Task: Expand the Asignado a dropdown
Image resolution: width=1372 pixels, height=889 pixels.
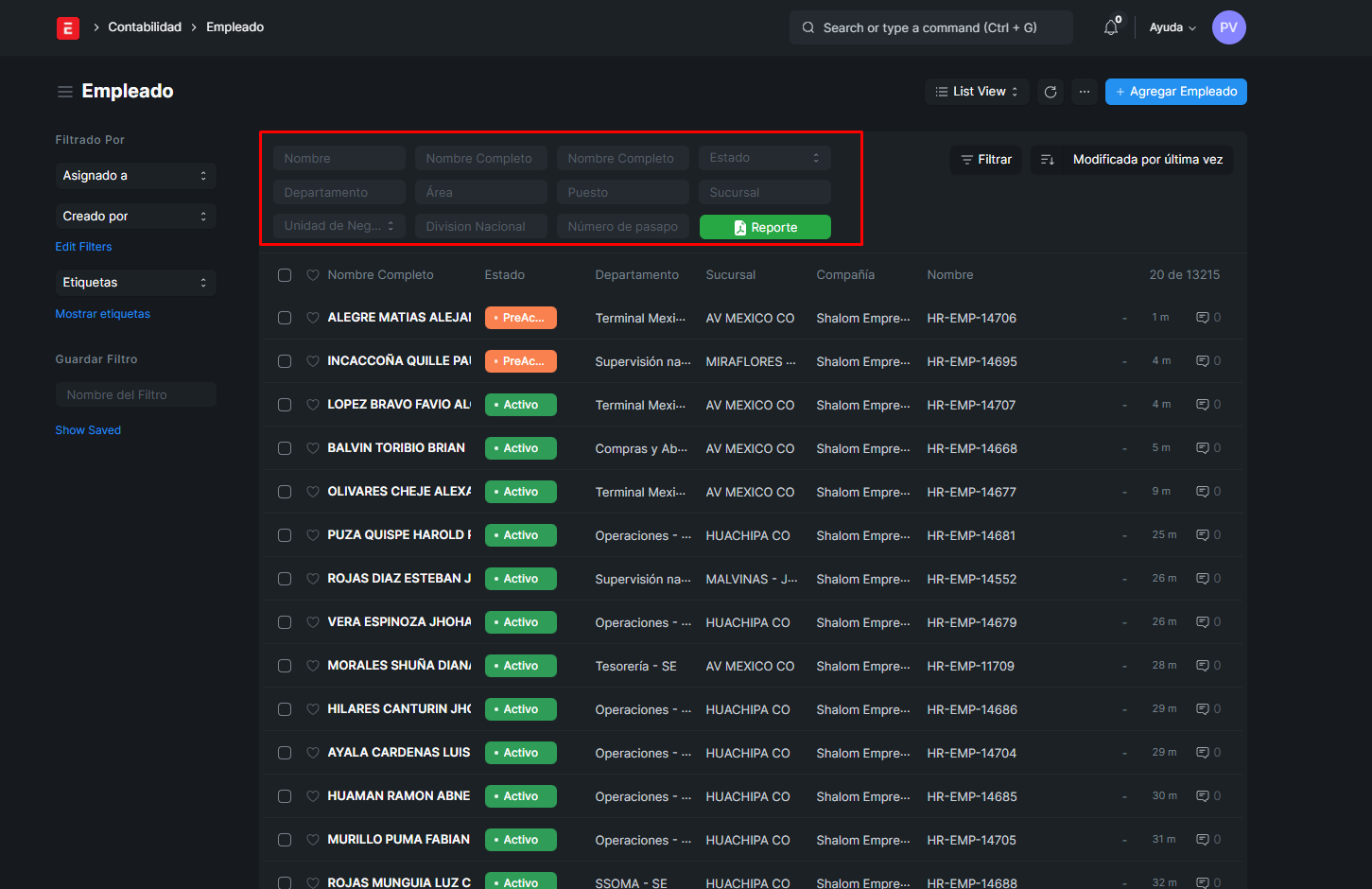Action: click(135, 176)
